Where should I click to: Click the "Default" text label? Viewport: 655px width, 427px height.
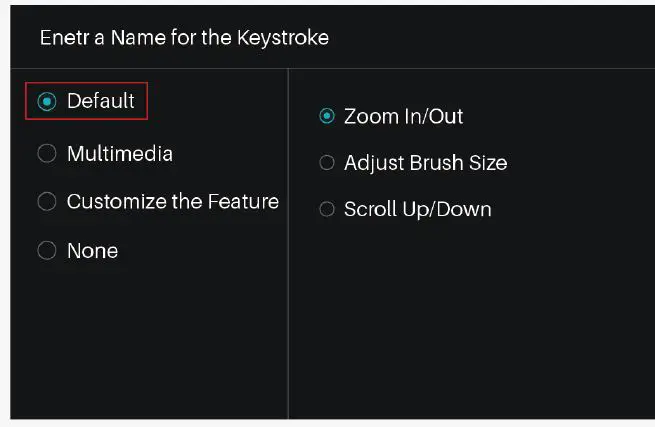point(100,101)
